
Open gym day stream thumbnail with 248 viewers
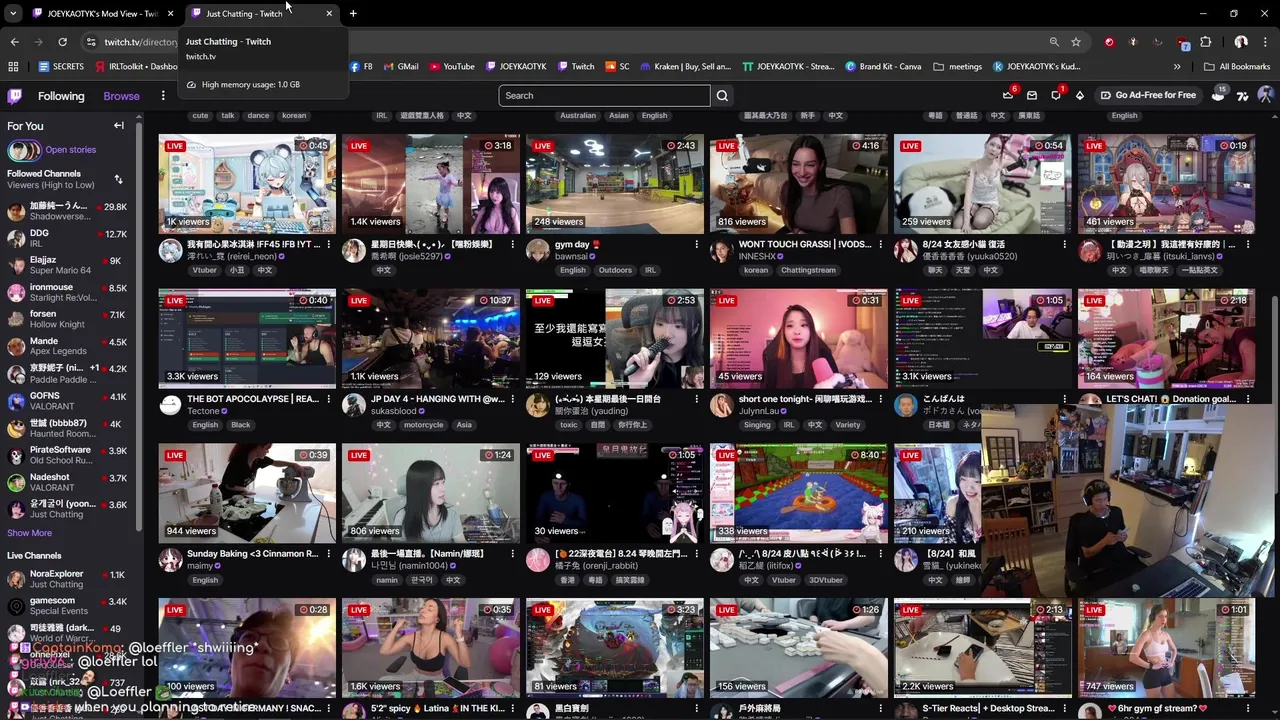pyautogui.click(x=614, y=184)
